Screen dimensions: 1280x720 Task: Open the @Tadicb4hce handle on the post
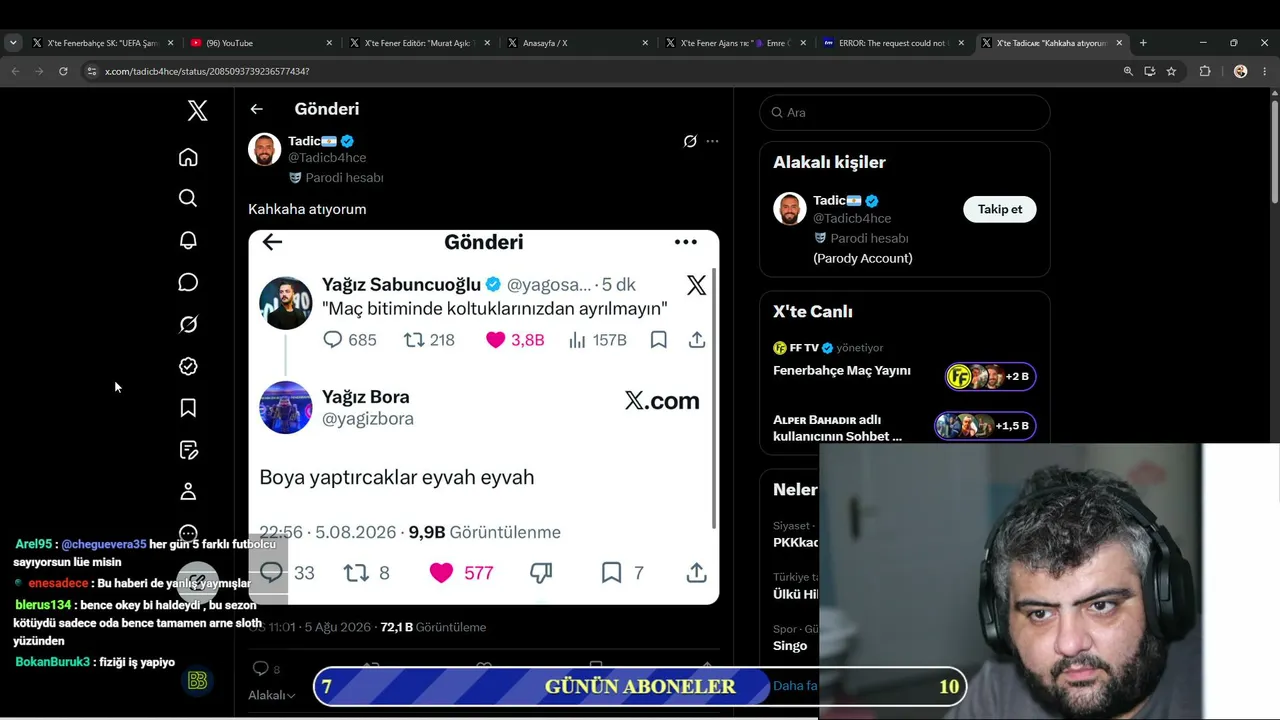[x=327, y=158]
